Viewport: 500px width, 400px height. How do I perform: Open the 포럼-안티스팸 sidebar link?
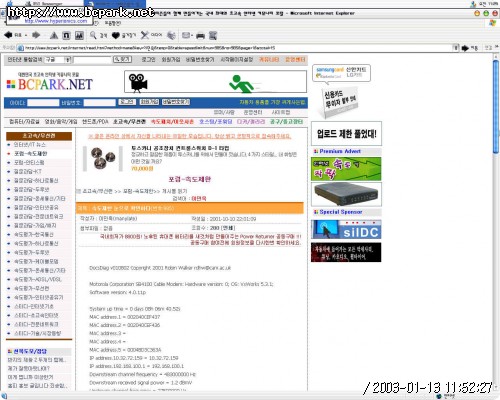pos(29,163)
